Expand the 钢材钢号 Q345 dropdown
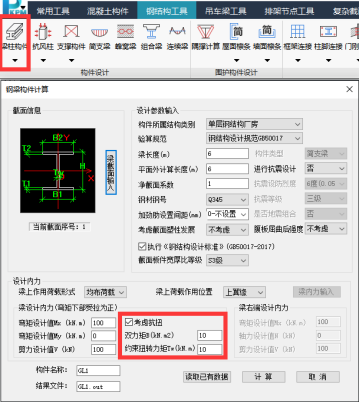This screenshot has height=402, width=360. click(x=227, y=199)
